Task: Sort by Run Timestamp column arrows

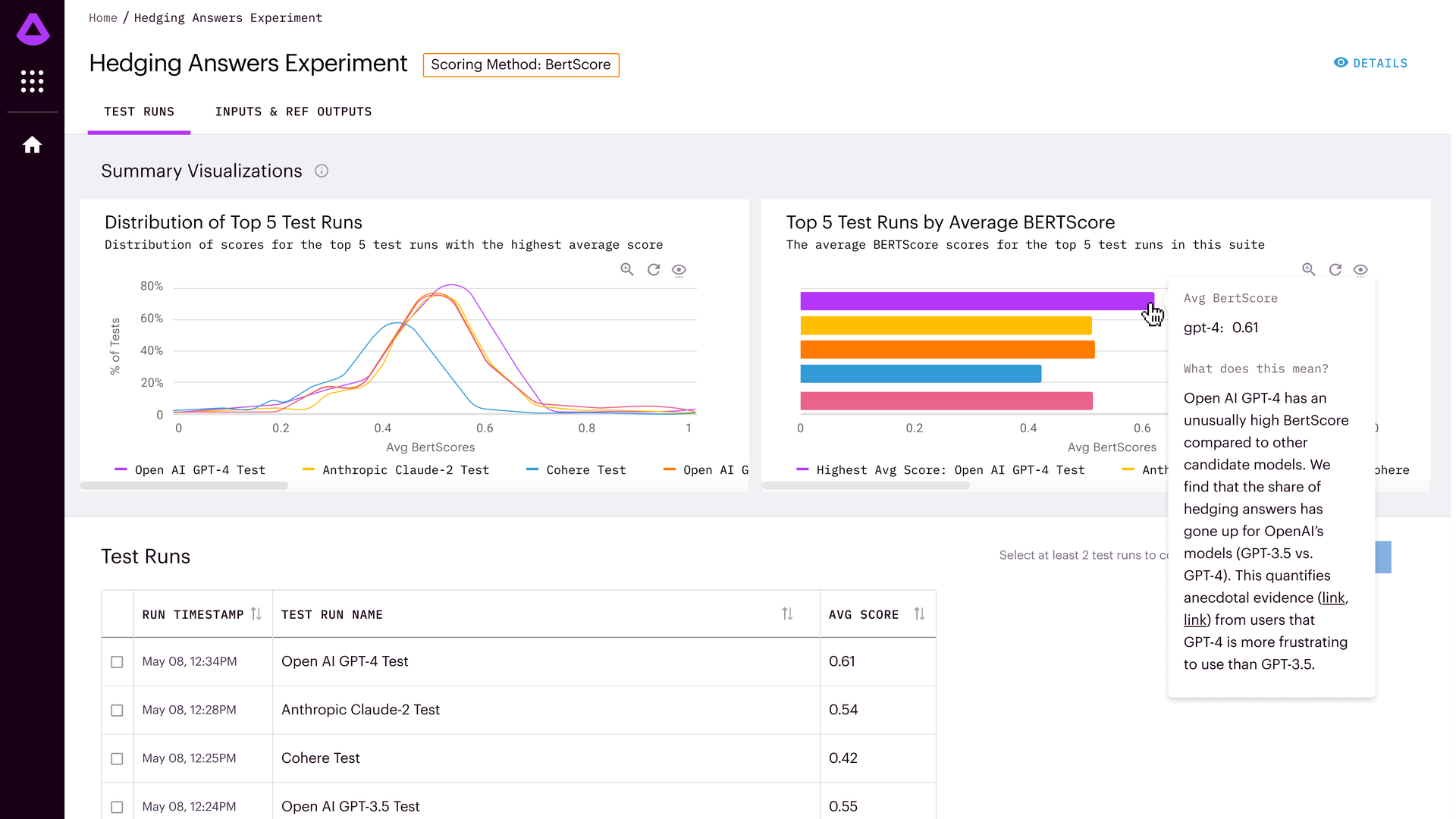Action: (x=256, y=614)
